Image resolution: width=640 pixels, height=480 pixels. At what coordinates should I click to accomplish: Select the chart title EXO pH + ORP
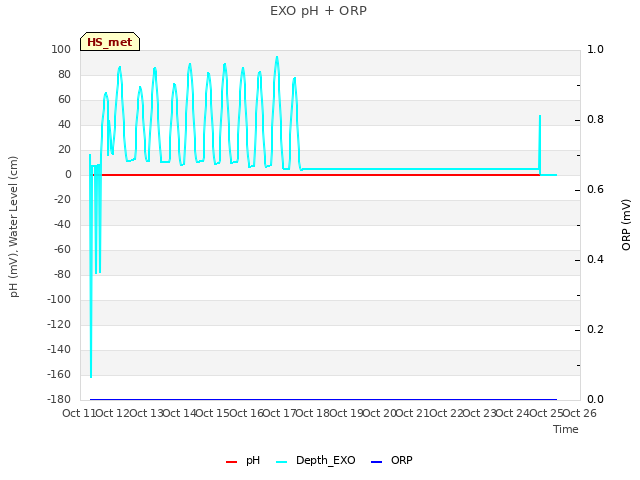(x=318, y=11)
